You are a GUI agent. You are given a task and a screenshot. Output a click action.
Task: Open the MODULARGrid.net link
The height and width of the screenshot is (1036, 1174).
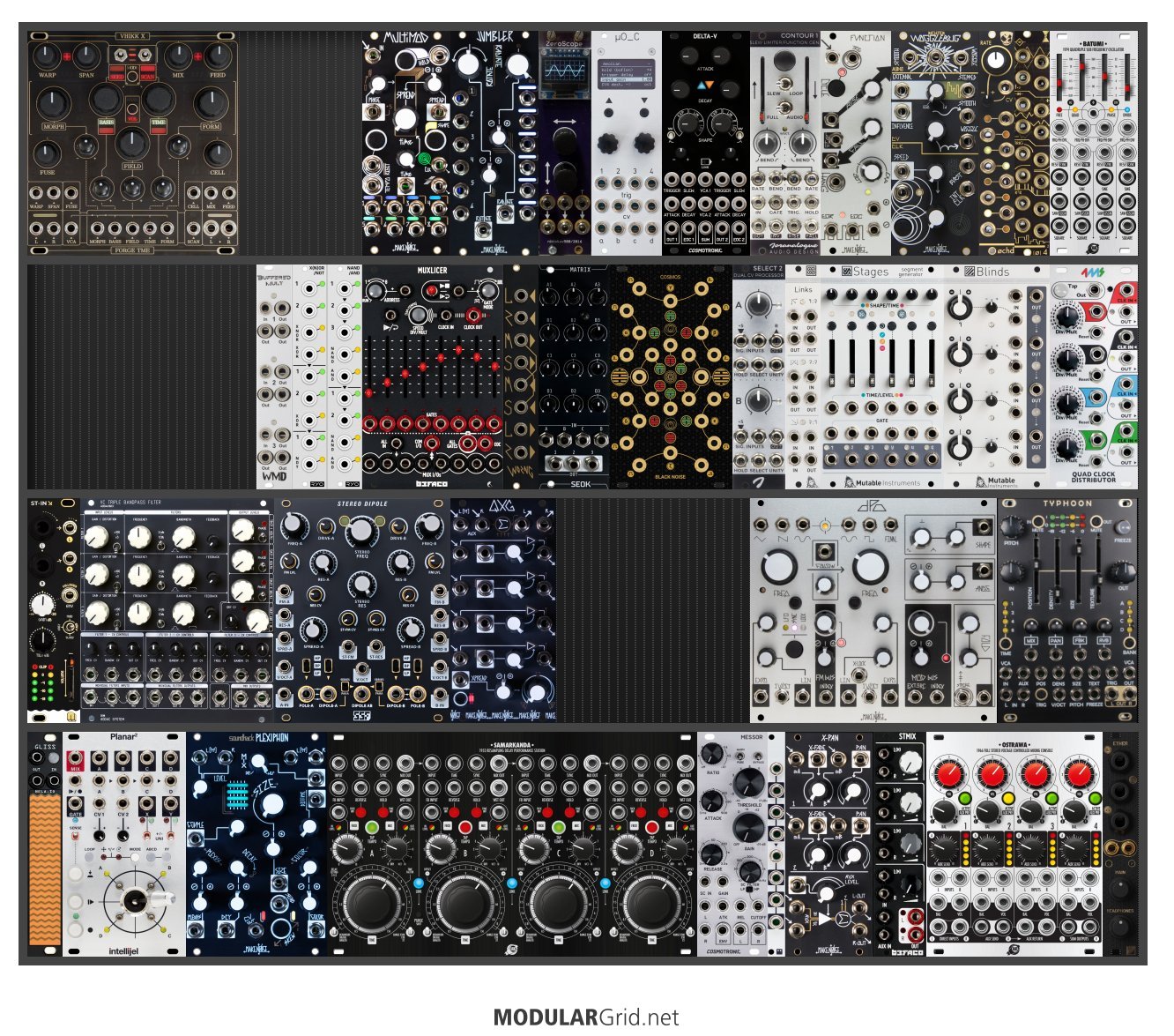tap(586, 1017)
